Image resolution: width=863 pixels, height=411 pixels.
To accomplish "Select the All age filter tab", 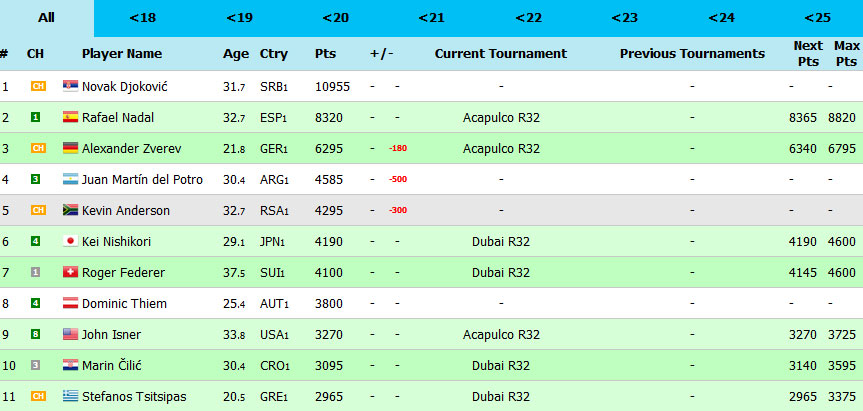I will click(x=46, y=18).
